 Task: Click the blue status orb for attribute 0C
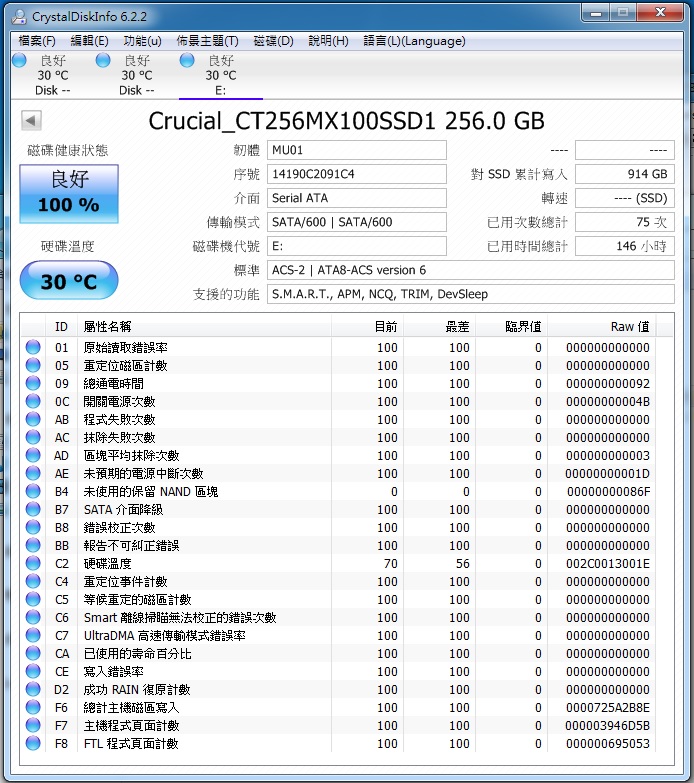[x=33, y=401]
